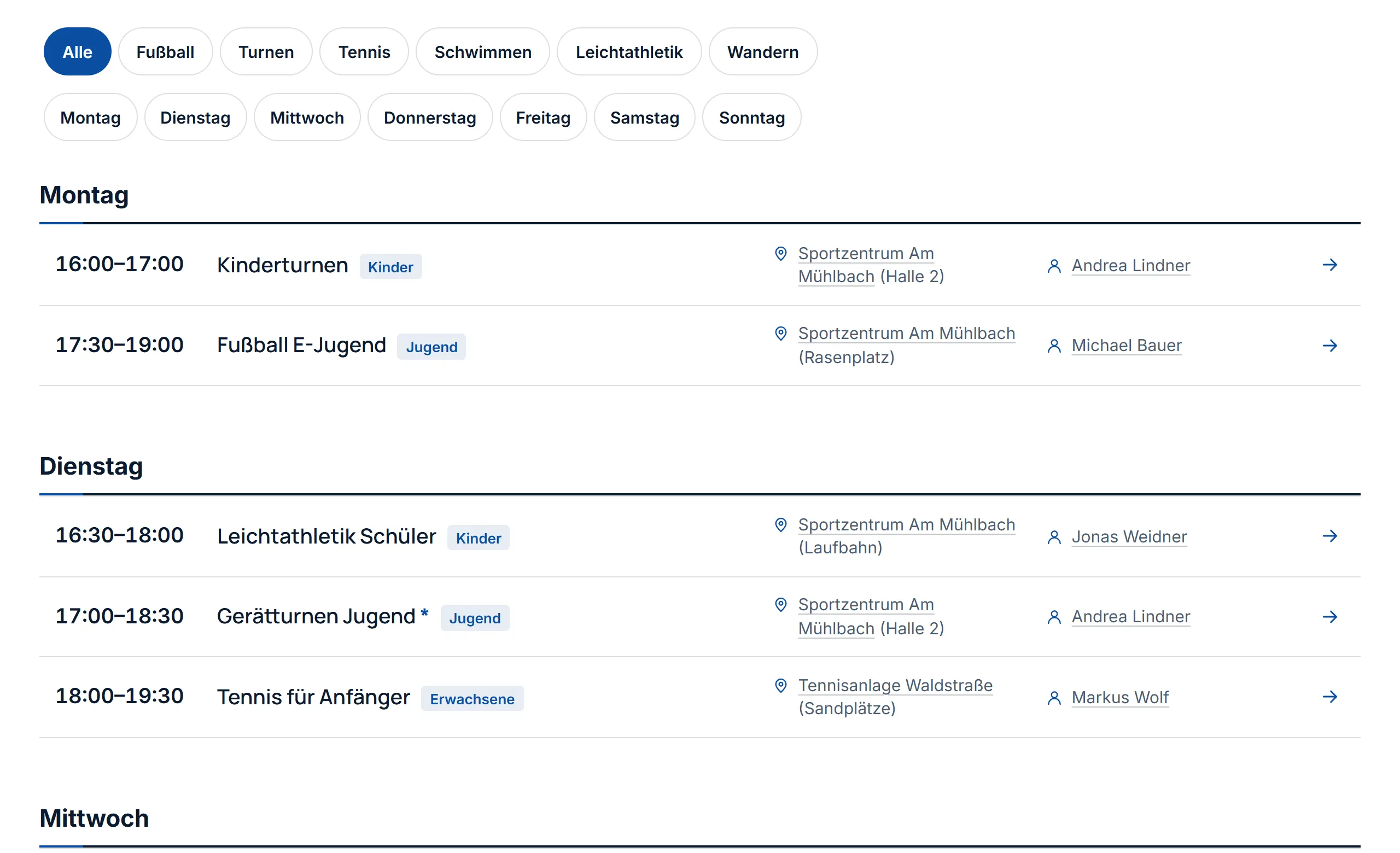
Task: Click the Jugend tag beside Fußball E-Jugend
Action: (431, 347)
